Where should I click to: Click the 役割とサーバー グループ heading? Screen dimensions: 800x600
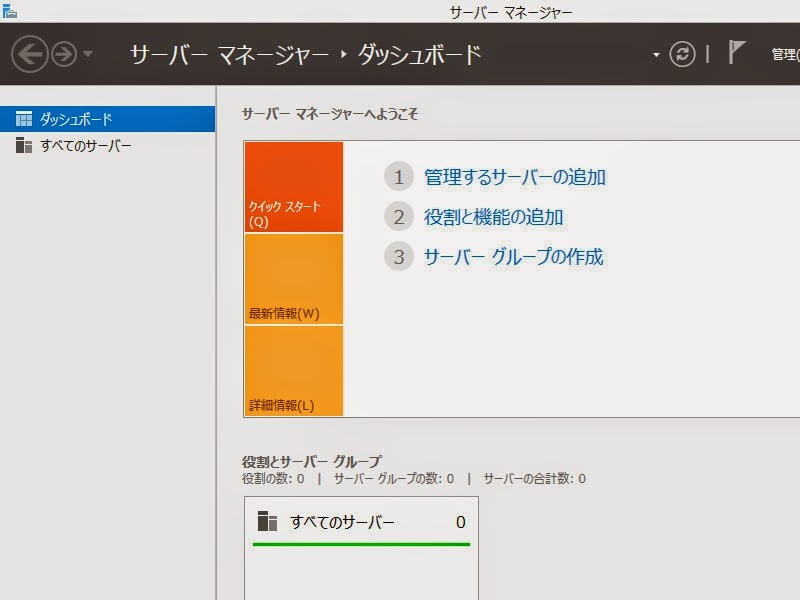[x=311, y=461]
